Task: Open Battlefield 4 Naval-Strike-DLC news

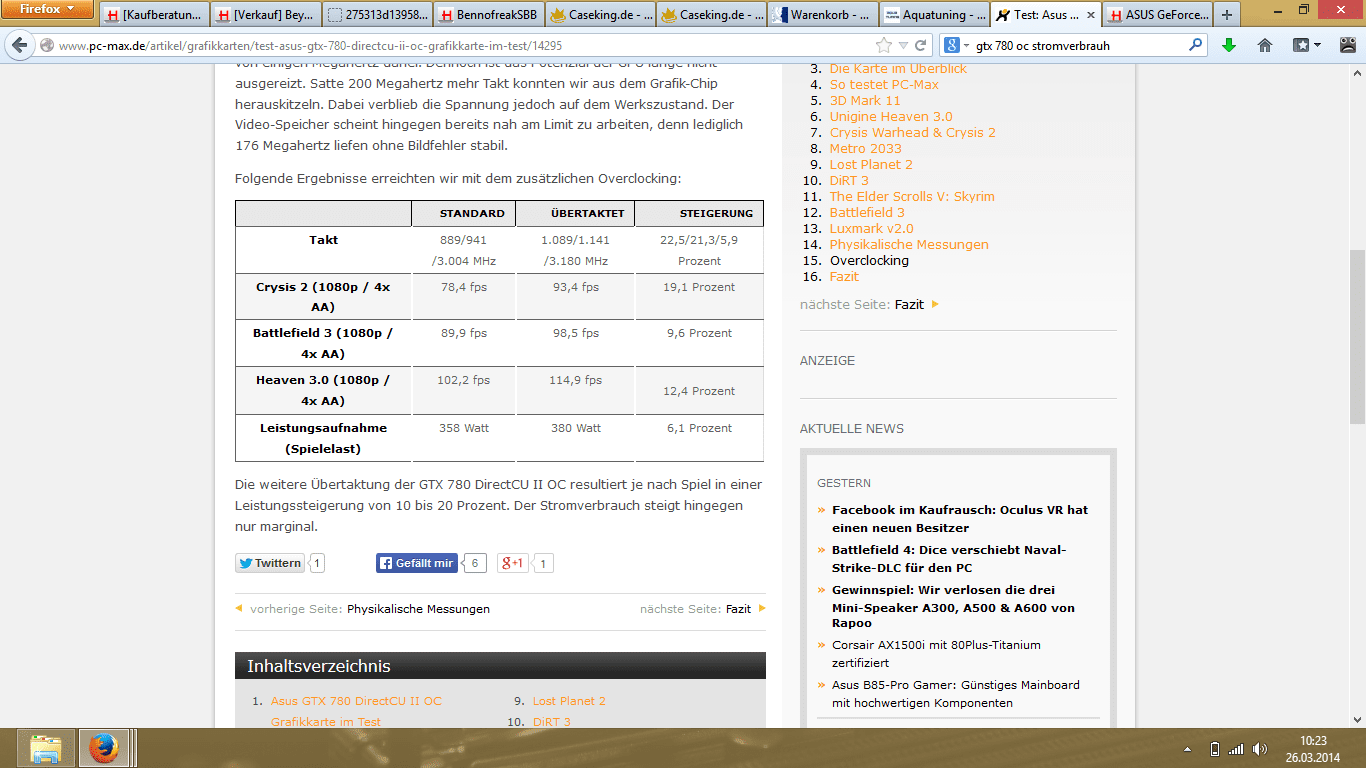Action: pos(949,558)
